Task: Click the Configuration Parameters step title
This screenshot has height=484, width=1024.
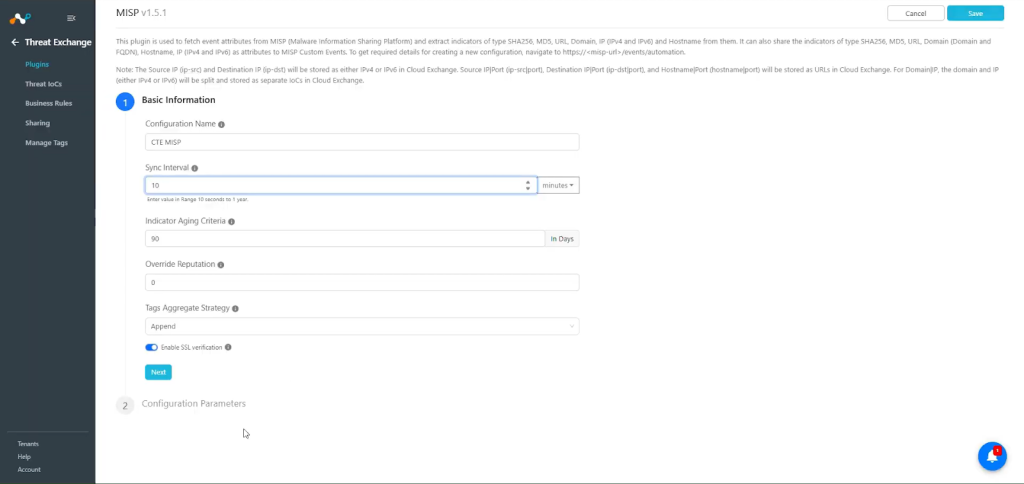Action: (194, 404)
